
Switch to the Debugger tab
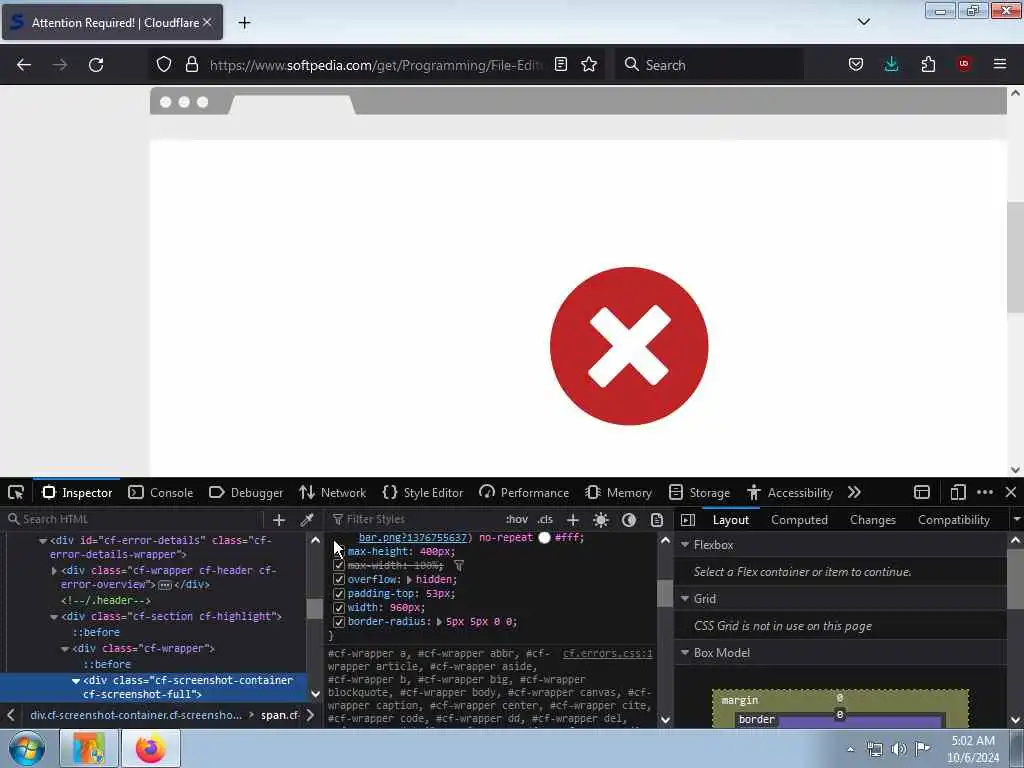pos(246,492)
